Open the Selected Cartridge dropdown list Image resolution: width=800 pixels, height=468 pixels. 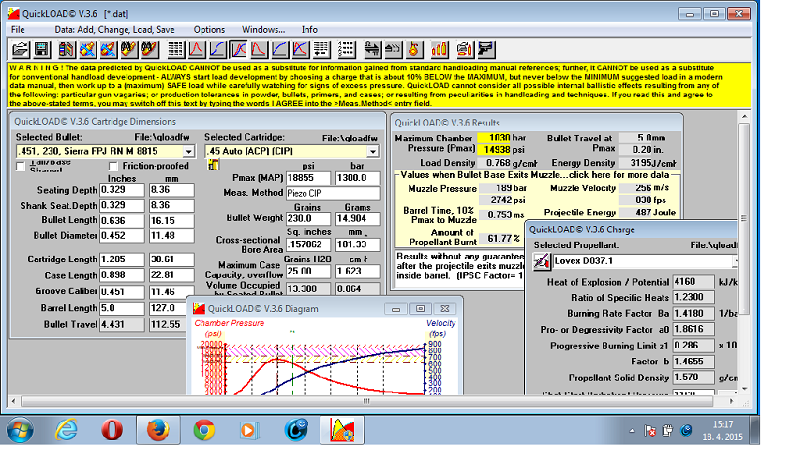click(373, 150)
